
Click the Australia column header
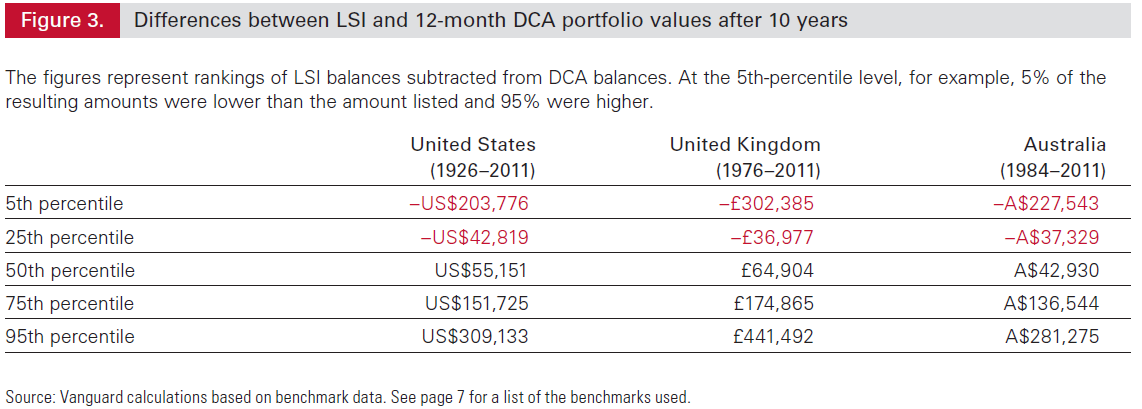(1064, 145)
